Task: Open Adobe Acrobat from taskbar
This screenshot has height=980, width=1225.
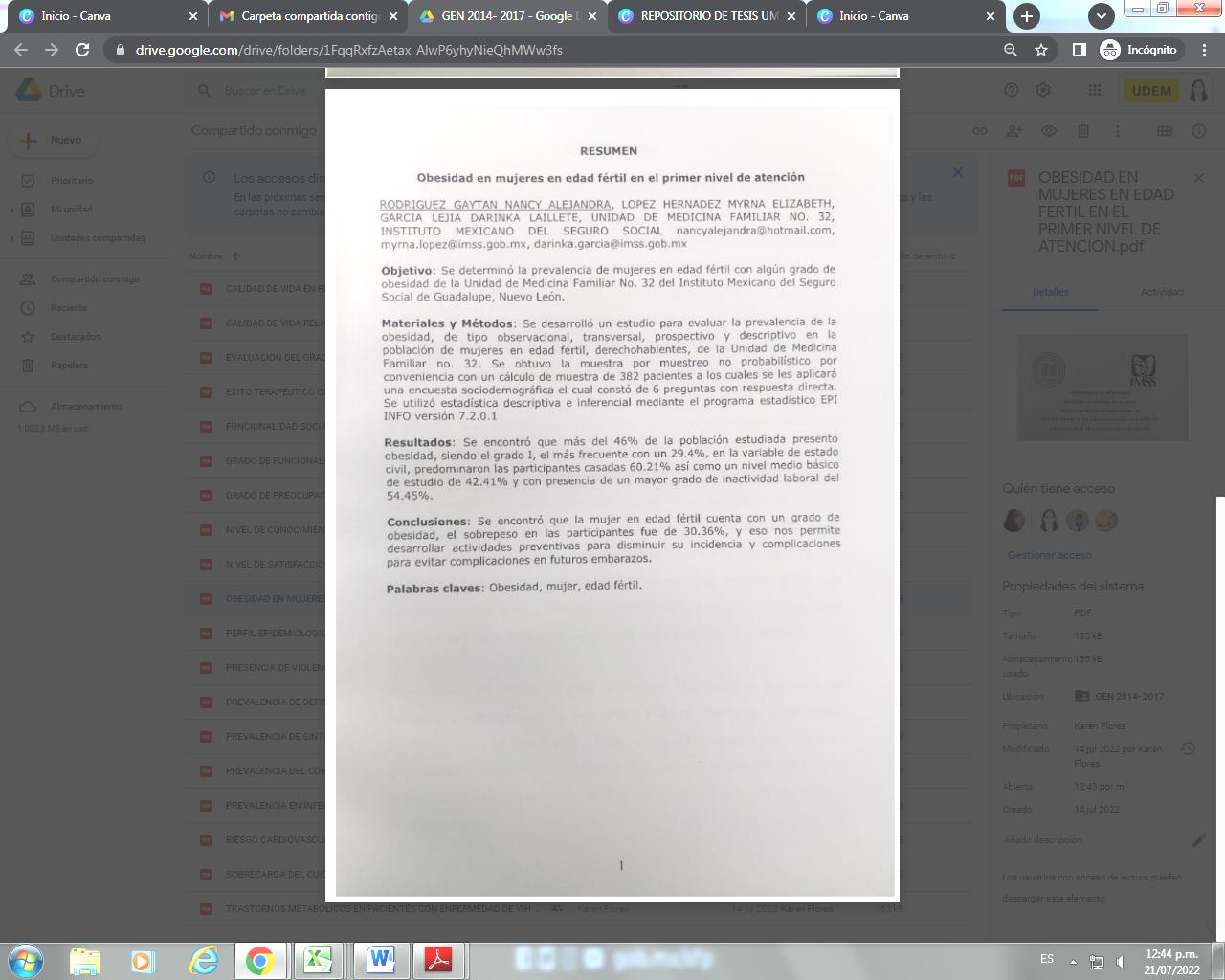Action: [x=438, y=960]
